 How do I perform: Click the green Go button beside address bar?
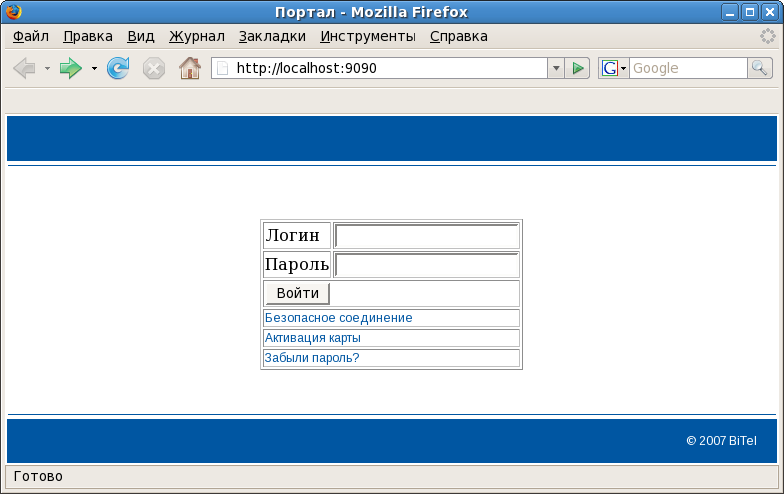[578, 68]
